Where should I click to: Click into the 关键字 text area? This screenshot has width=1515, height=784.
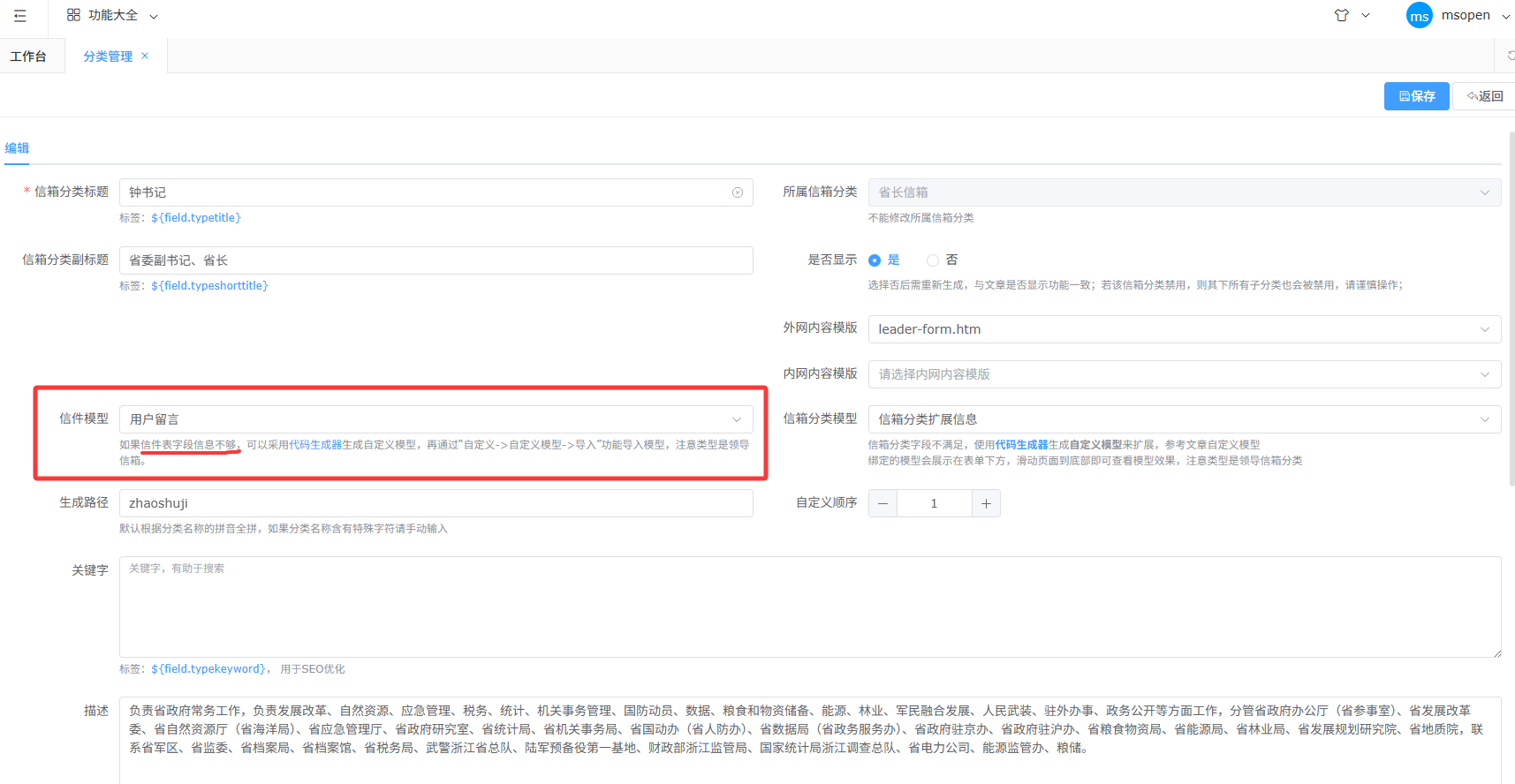click(x=809, y=607)
